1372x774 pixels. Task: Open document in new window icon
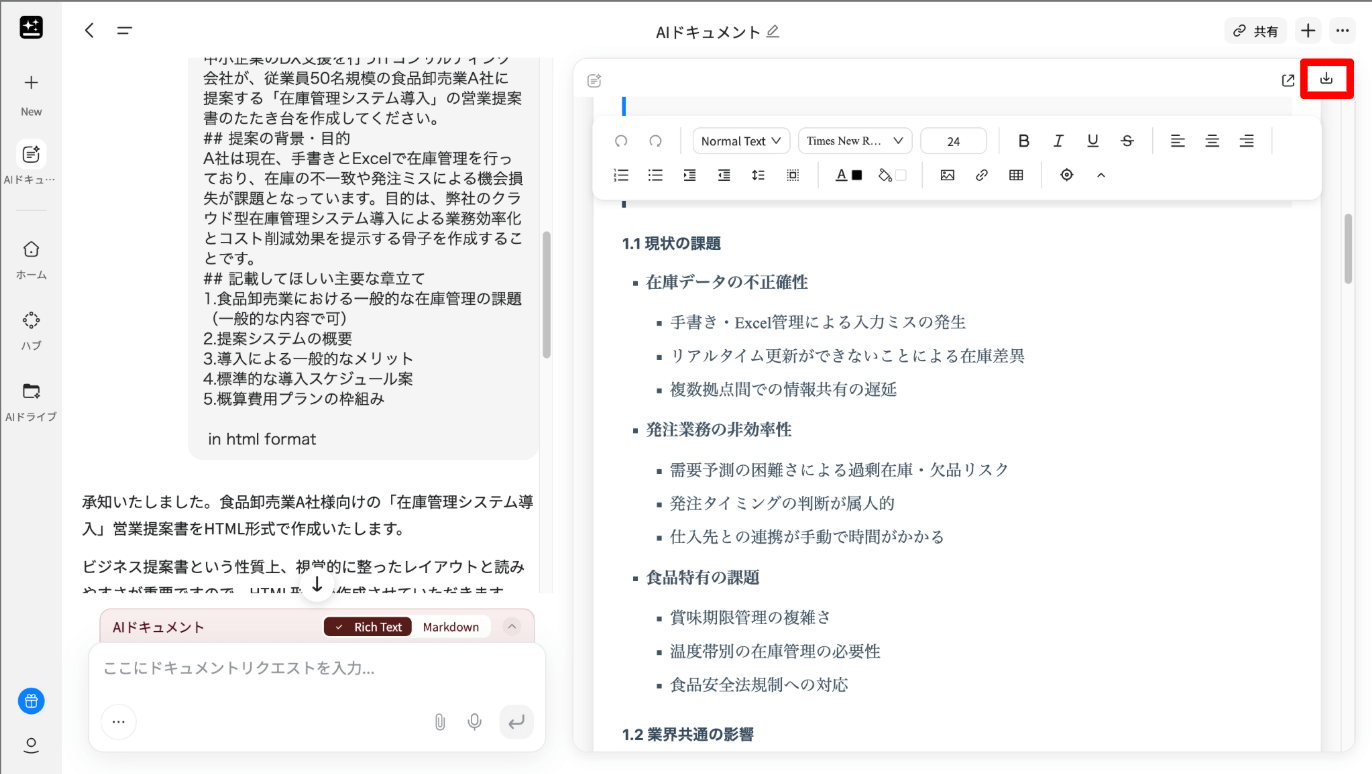click(1288, 80)
